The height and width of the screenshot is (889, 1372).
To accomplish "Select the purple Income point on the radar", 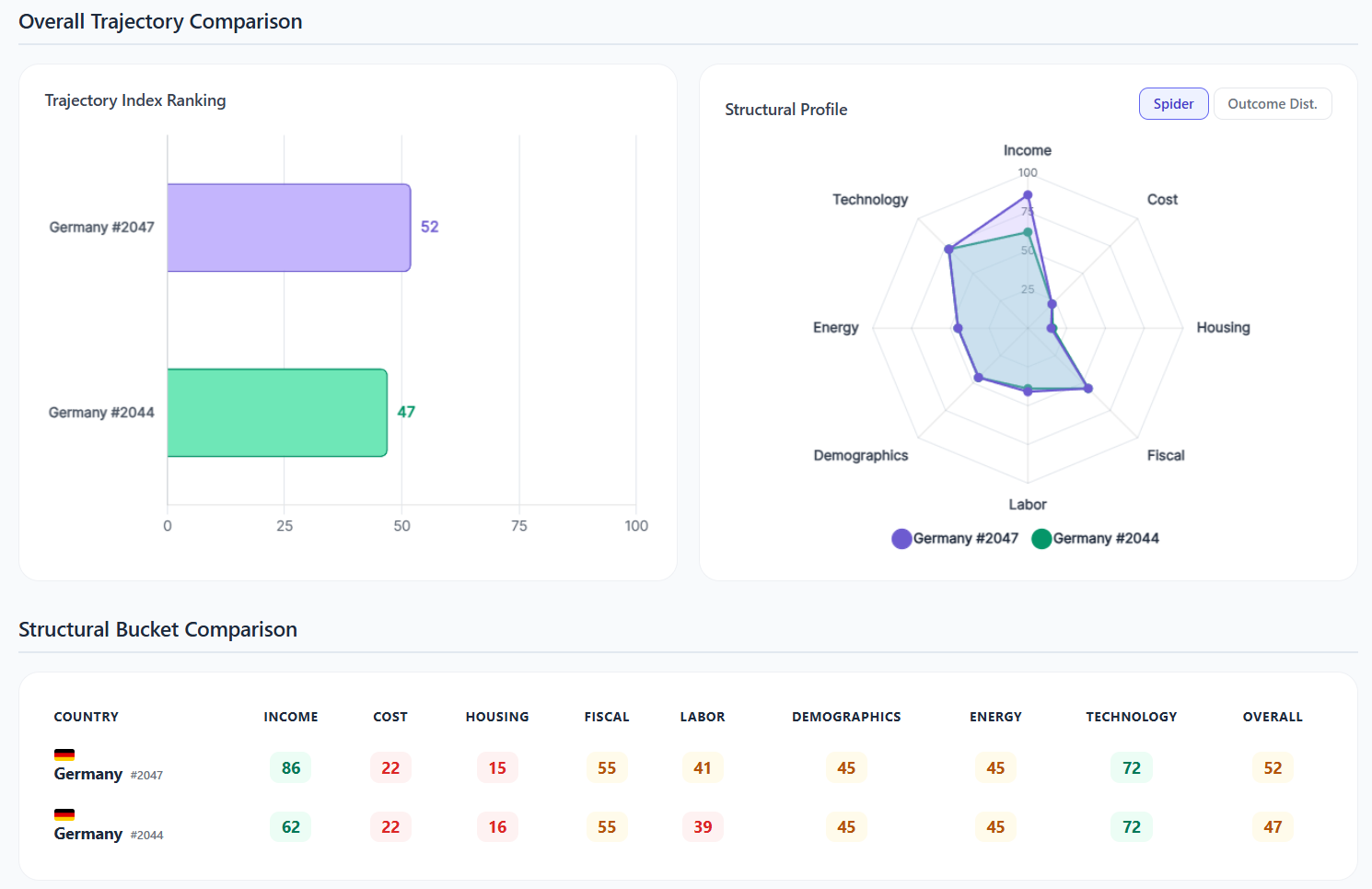I will pos(1028,195).
